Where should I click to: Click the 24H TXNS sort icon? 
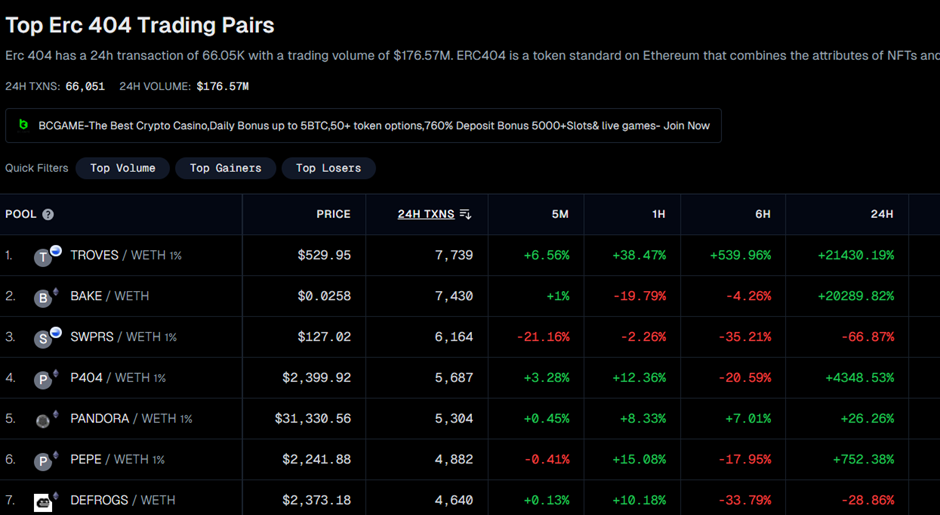point(465,214)
